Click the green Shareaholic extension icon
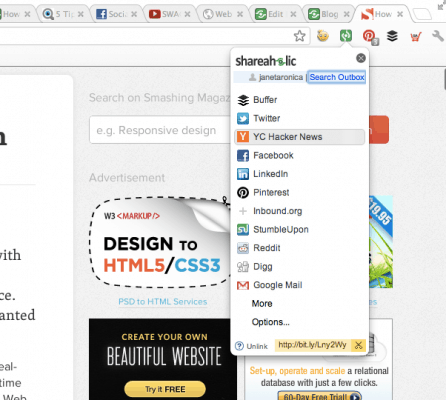Image resolution: width=446 pixels, height=400 pixels. pyautogui.click(x=346, y=35)
